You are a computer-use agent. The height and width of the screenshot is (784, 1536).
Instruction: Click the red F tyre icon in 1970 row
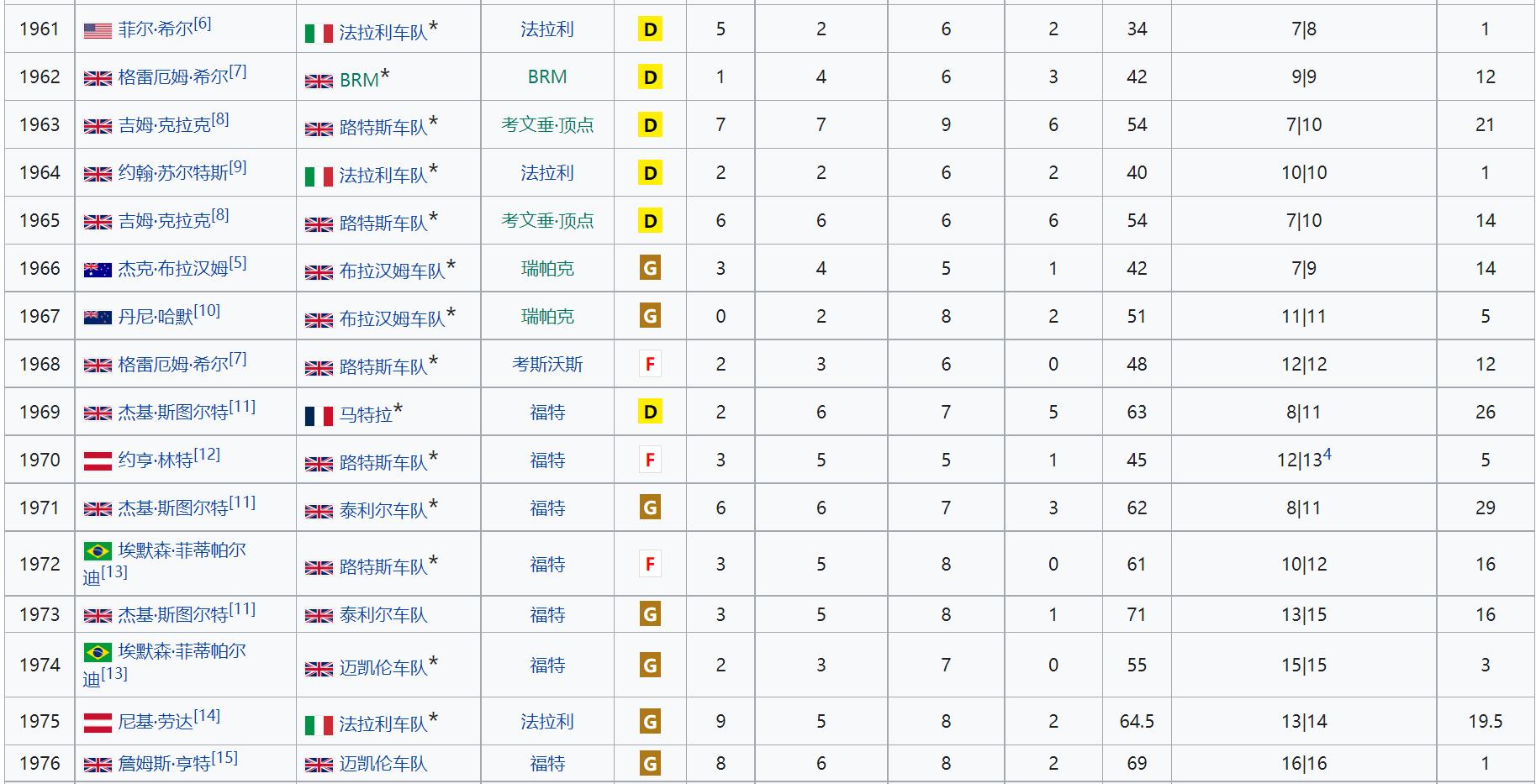(650, 460)
